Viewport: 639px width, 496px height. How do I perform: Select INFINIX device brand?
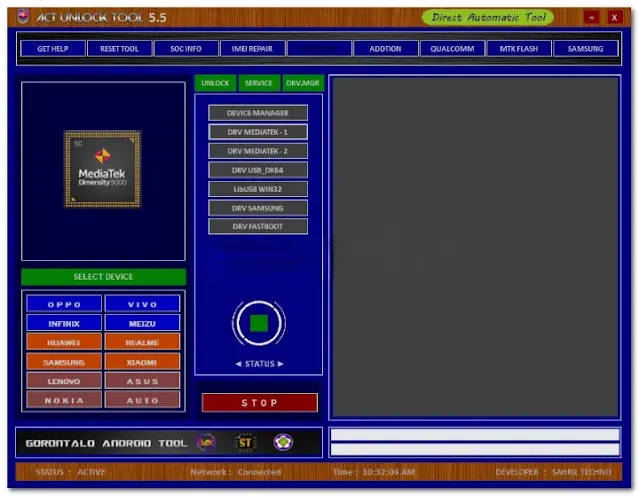click(64, 323)
